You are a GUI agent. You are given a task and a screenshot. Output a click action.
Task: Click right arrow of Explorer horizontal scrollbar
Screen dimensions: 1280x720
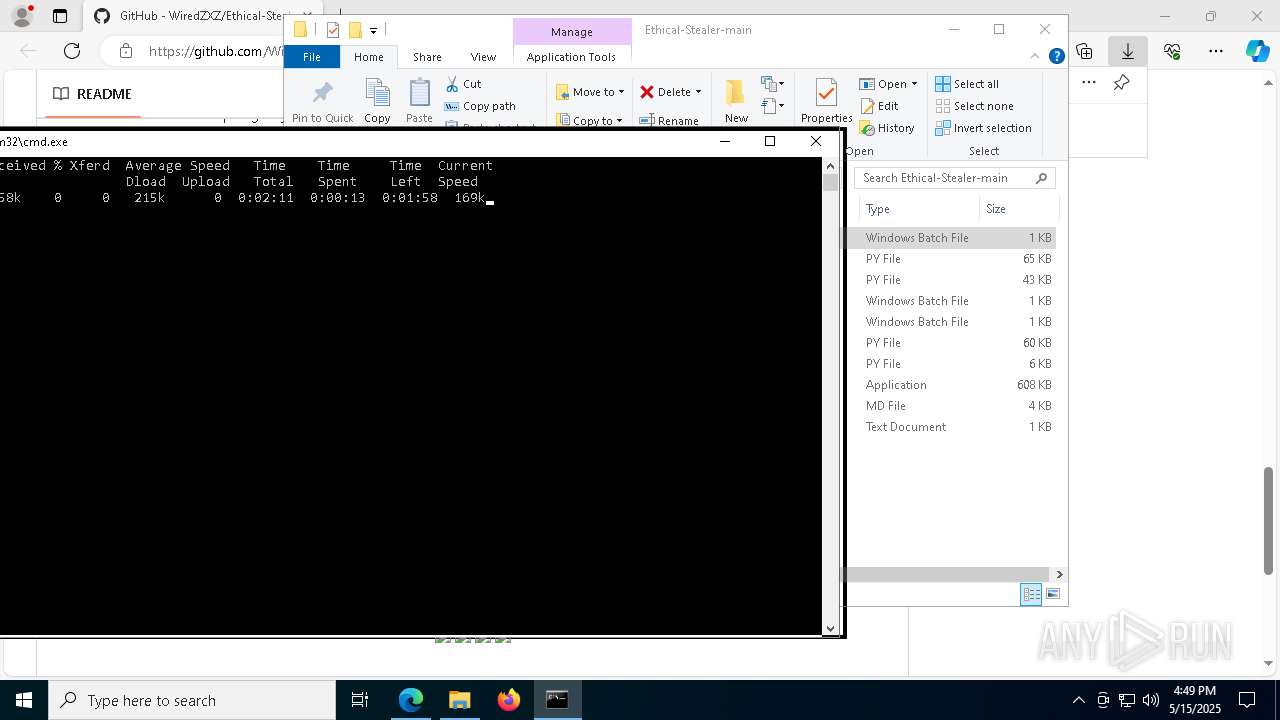pos(1059,574)
